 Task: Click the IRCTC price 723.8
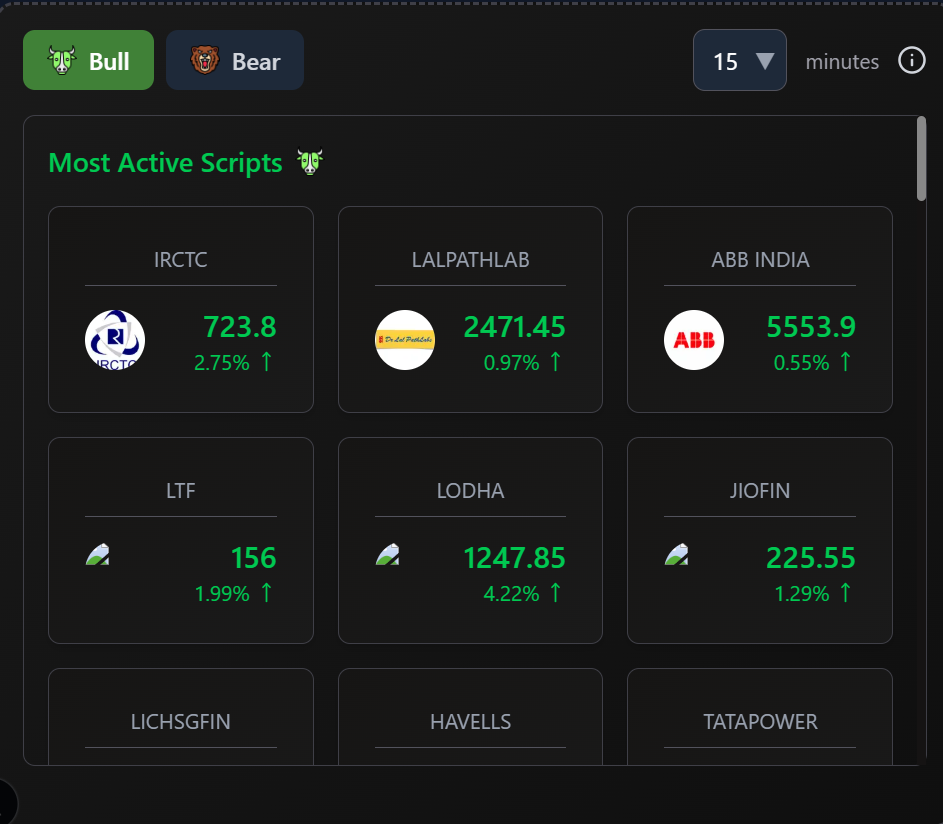(240, 327)
